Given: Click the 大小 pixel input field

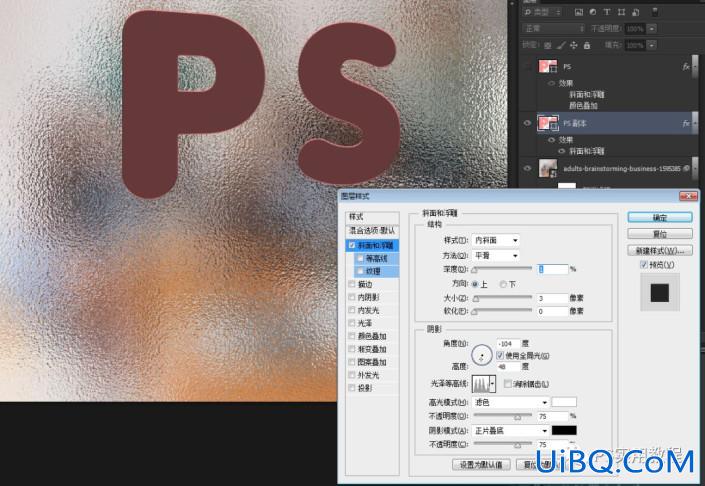Looking at the screenshot, I should [x=553, y=298].
